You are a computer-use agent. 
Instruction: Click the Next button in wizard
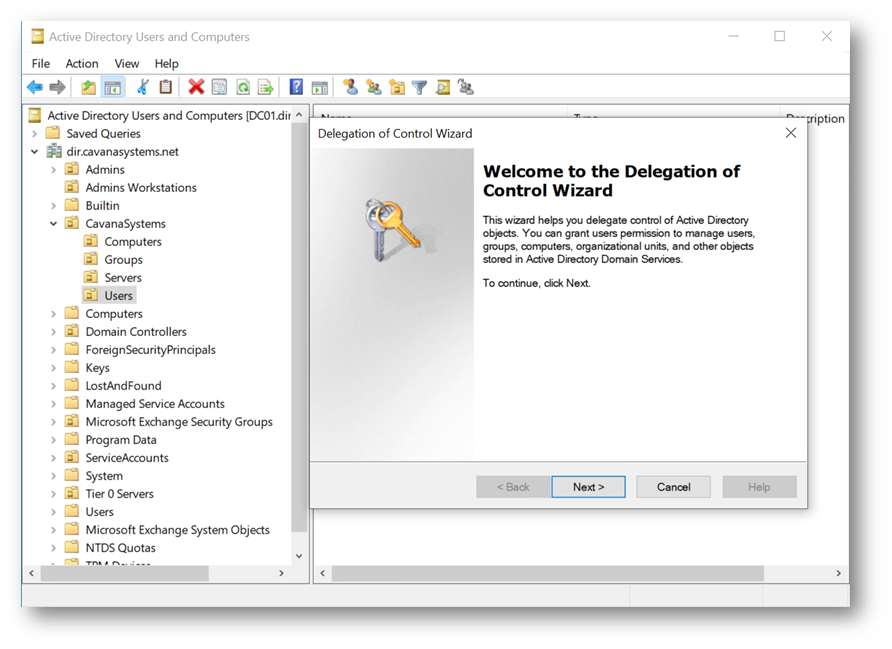pyautogui.click(x=588, y=487)
